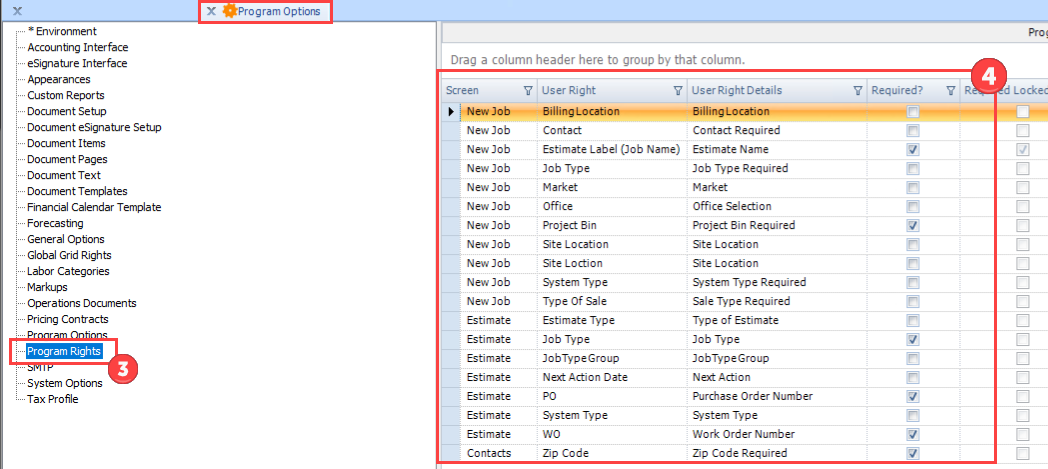The width and height of the screenshot is (1048, 469).
Task: Select Document Setup in the tree
Action: click(x=67, y=112)
